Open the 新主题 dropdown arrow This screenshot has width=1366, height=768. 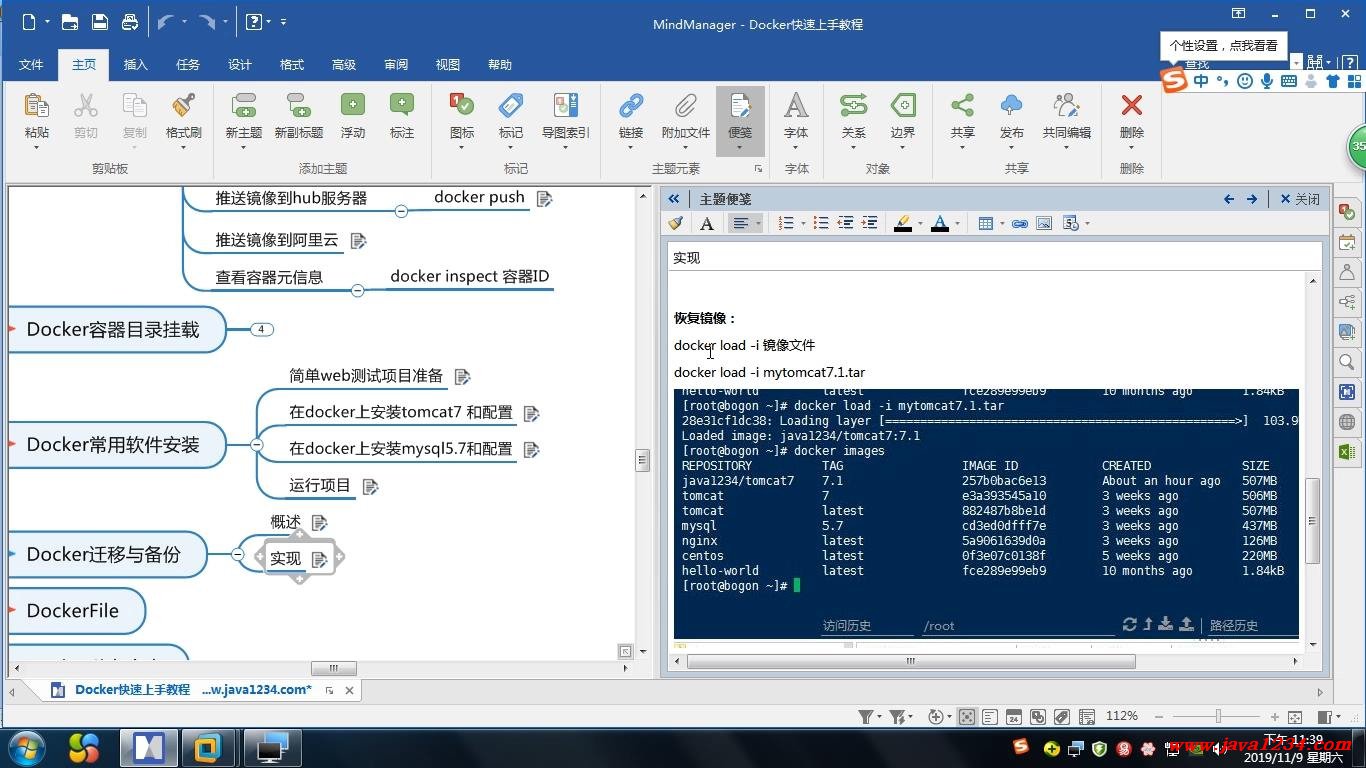(244, 147)
